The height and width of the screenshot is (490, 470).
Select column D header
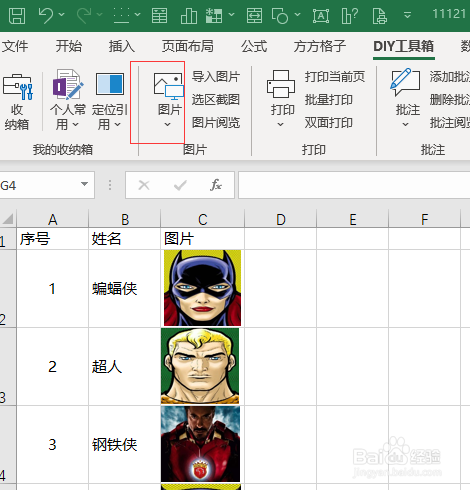pos(281,219)
